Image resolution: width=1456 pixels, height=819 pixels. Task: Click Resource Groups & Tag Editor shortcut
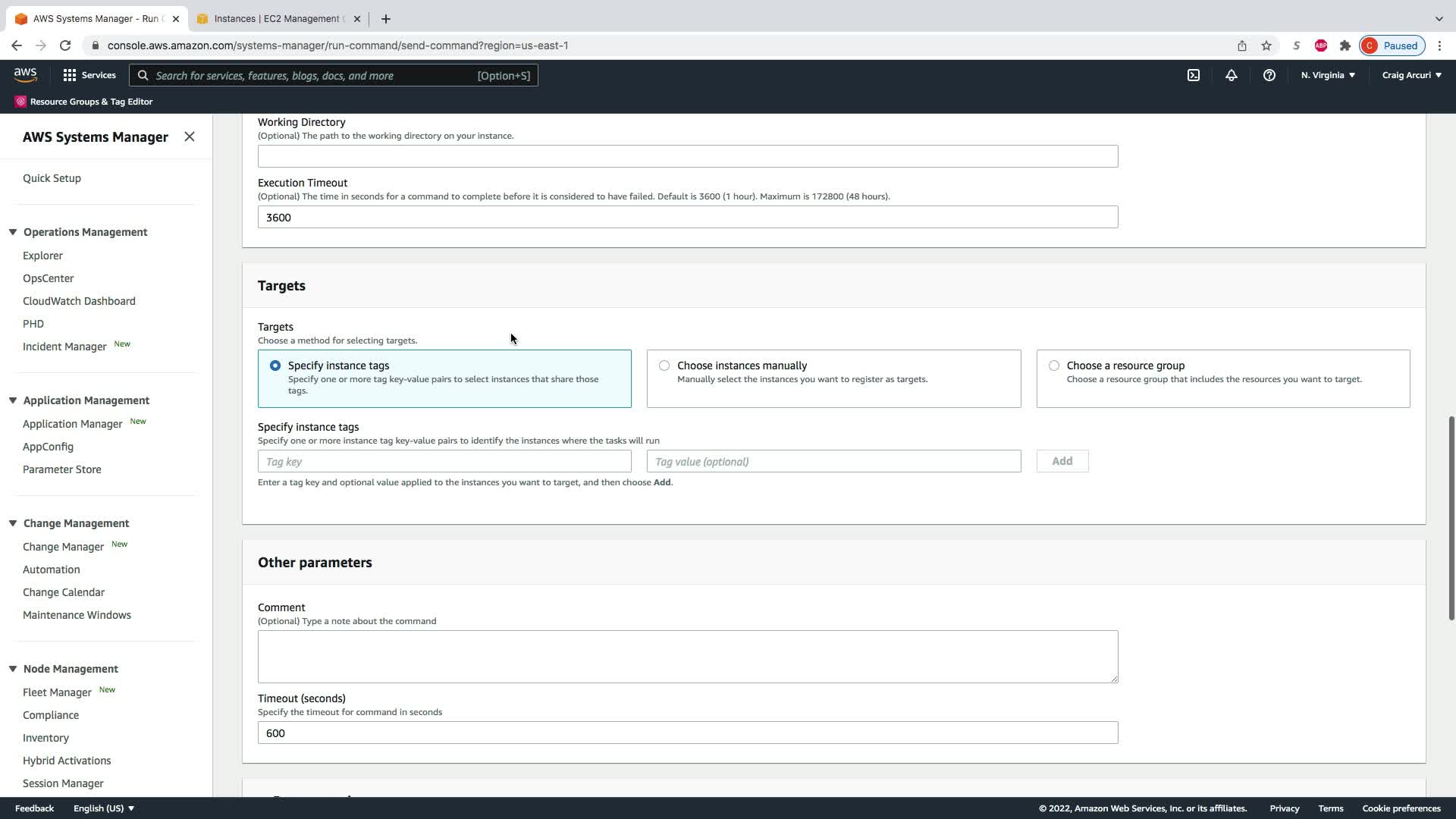(84, 102)
